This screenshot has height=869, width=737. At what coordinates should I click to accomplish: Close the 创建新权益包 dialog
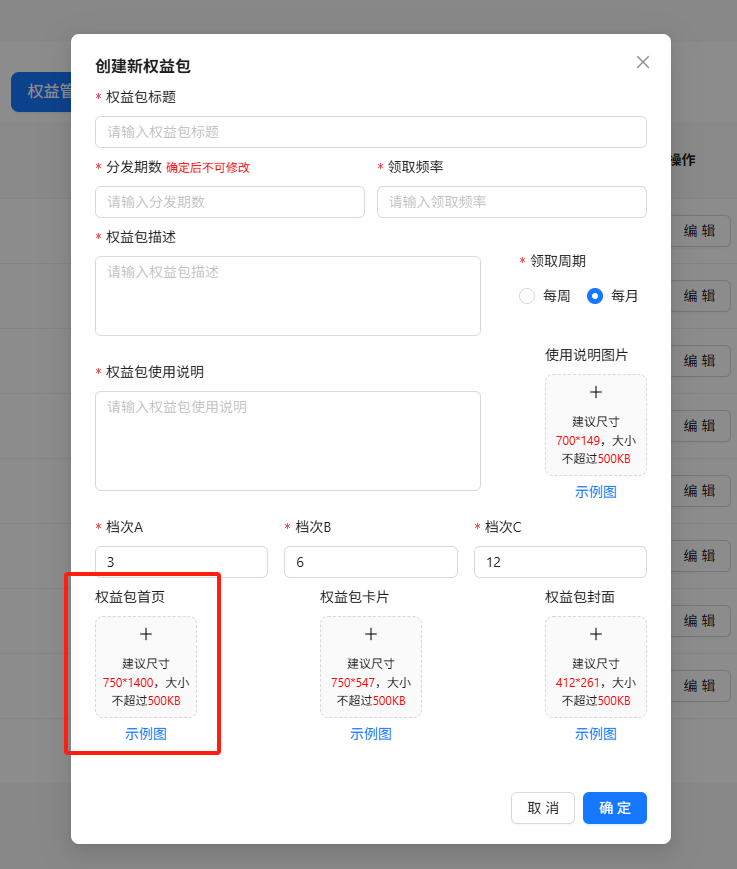[643, 62]
